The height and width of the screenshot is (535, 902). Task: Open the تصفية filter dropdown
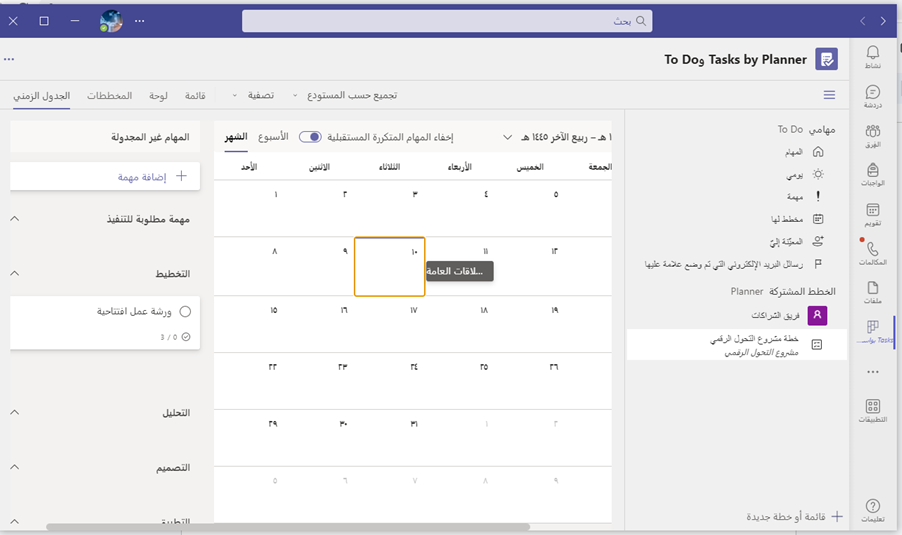[x=253, y=95]
